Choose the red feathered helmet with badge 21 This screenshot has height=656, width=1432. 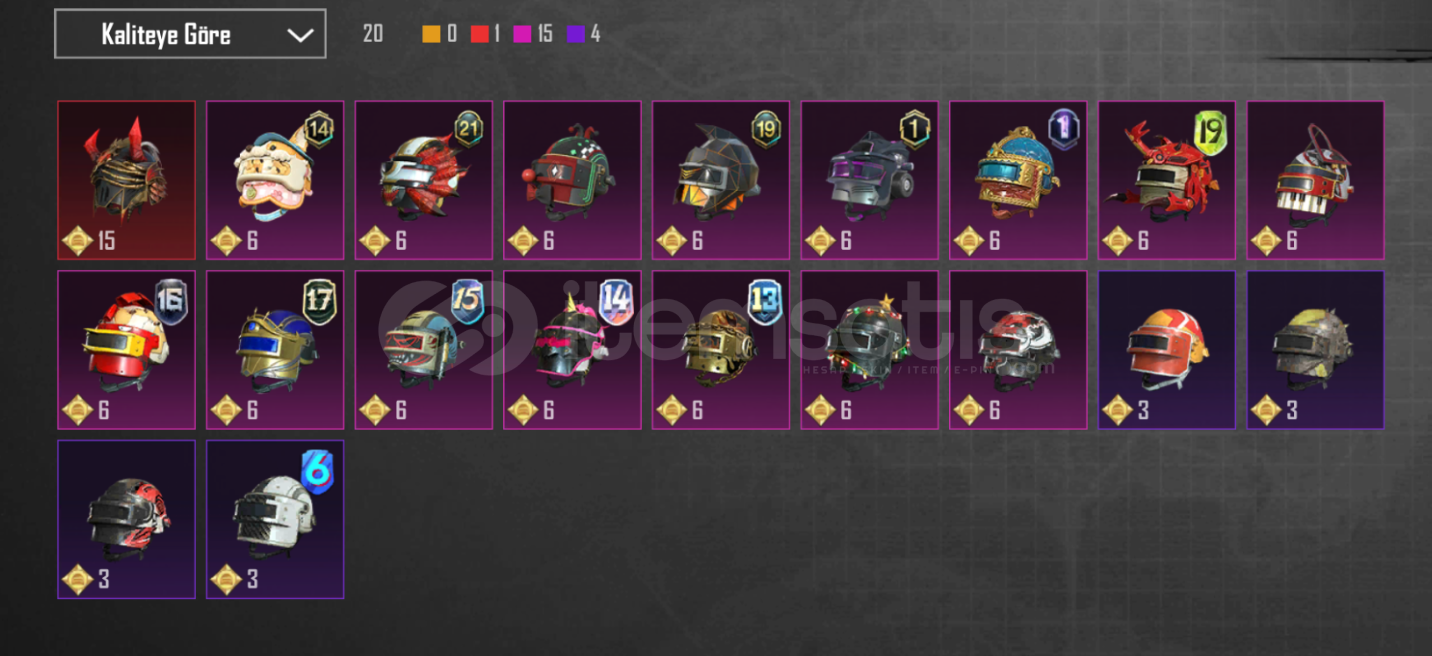click(x=424, y=180)
